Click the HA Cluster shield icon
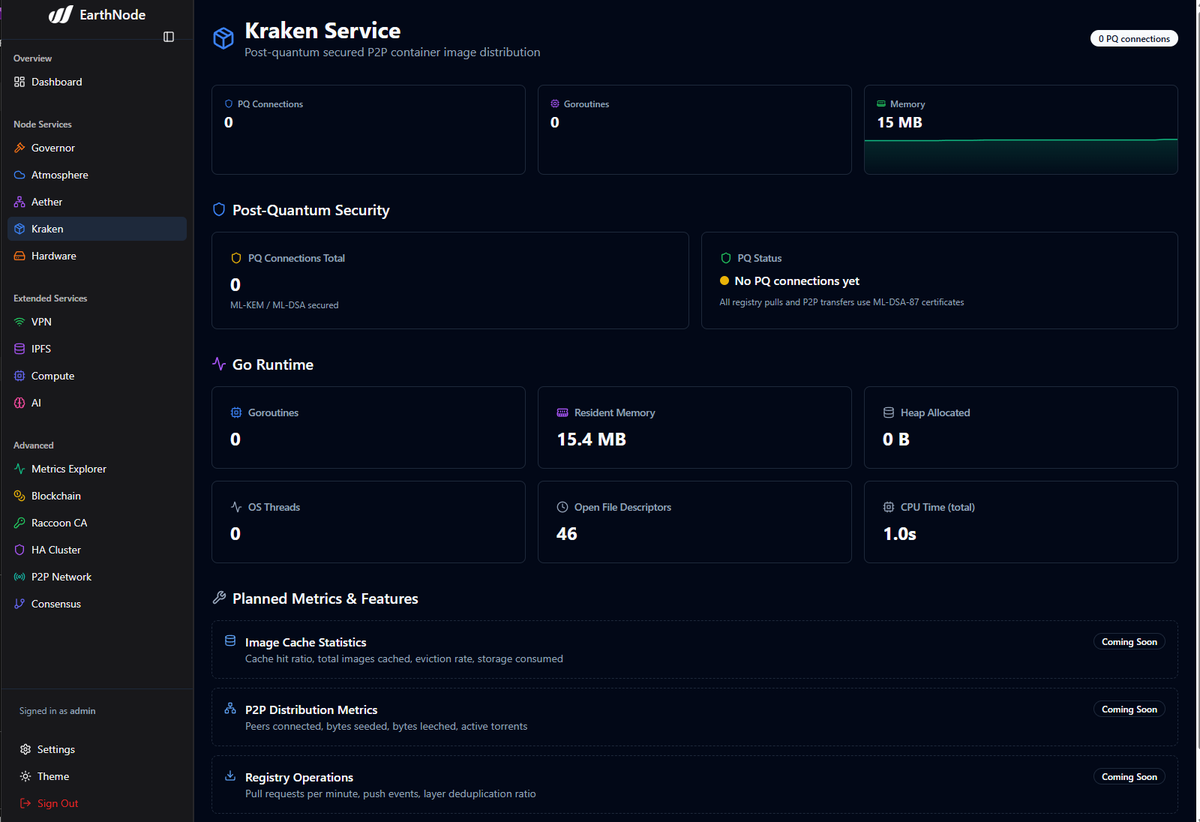This screenshot has height=822, width=1200. pos(20,550)
